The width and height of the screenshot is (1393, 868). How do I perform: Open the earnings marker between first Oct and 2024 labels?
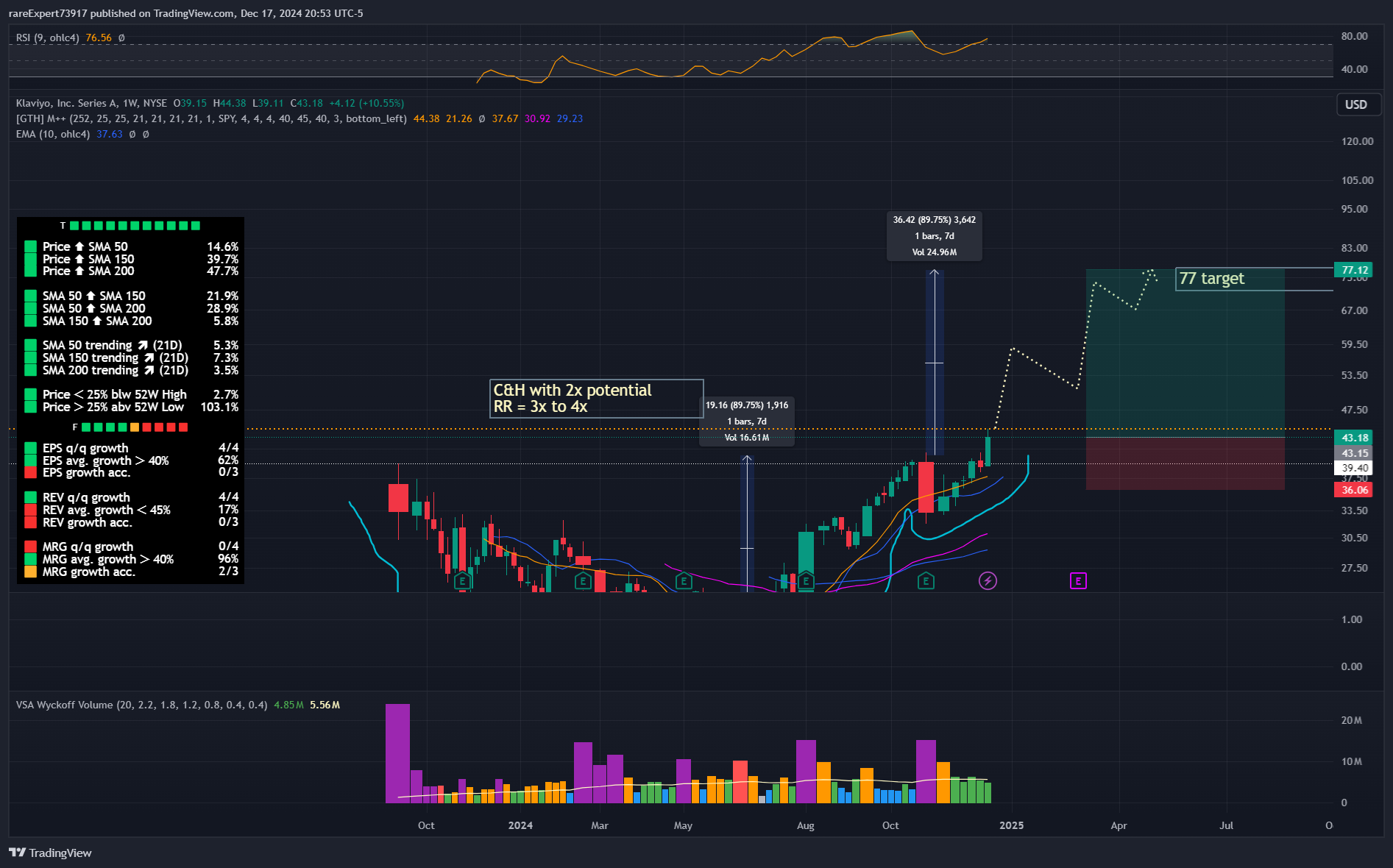click(x=462, y=581)
